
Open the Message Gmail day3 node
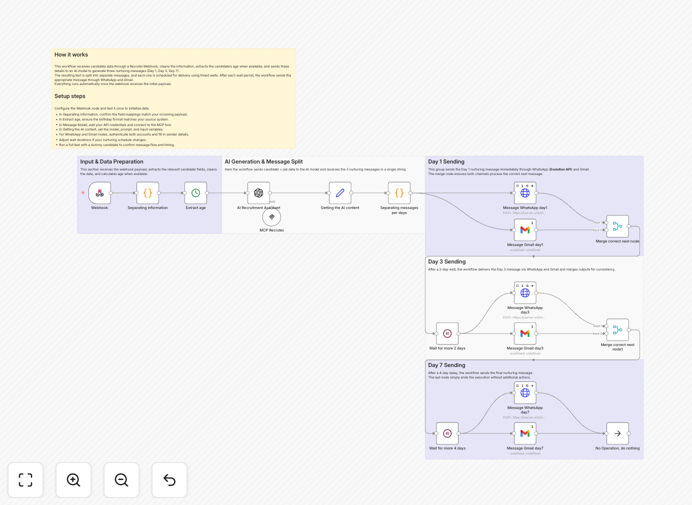(x=525, y=333)
